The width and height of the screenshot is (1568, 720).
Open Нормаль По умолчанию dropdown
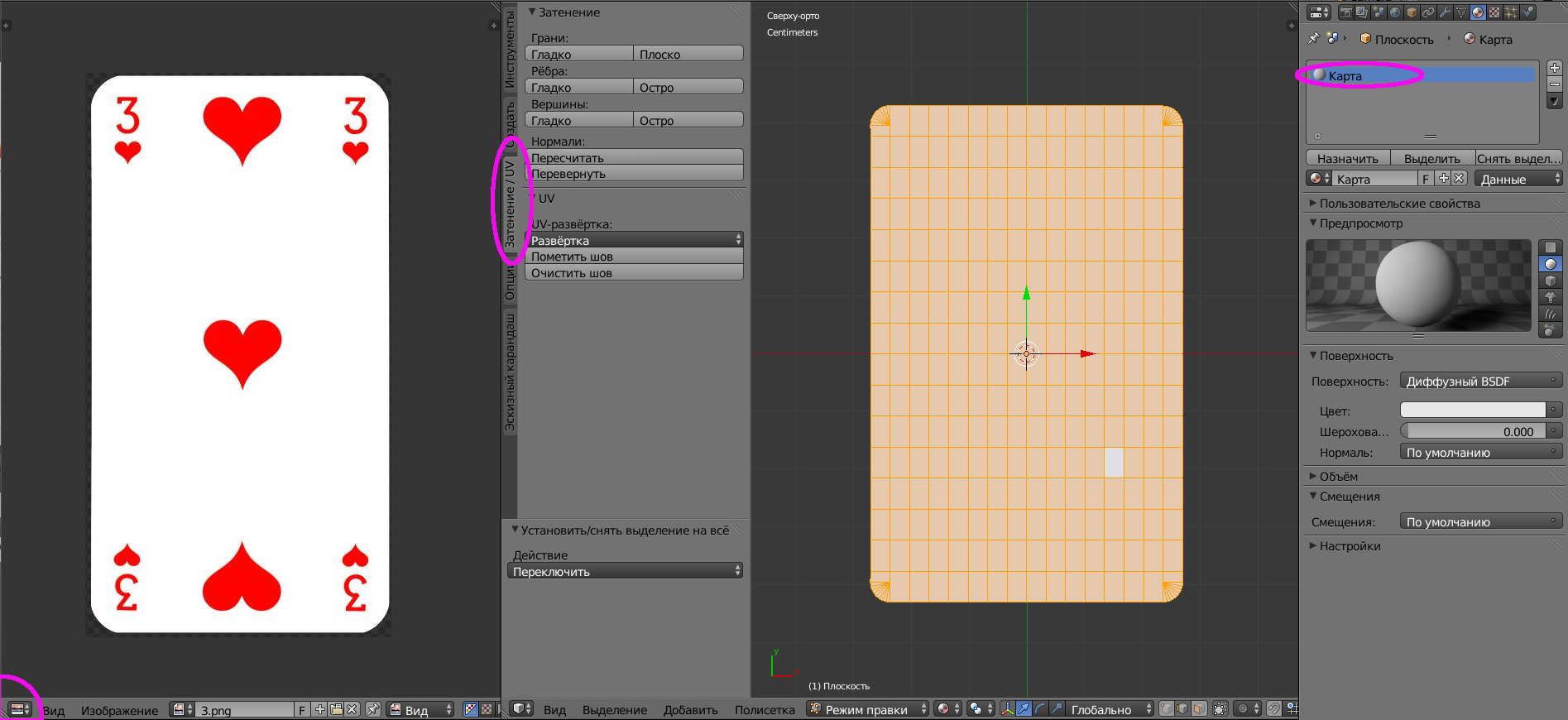click(1480, 452)
